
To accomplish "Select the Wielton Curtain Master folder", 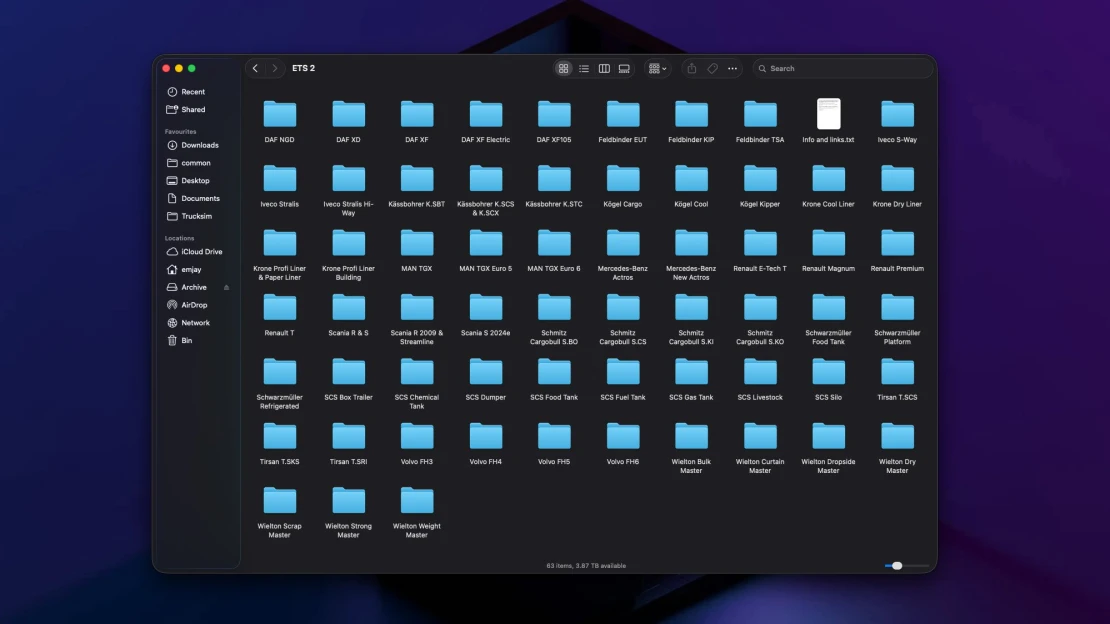I will [760, 436].
